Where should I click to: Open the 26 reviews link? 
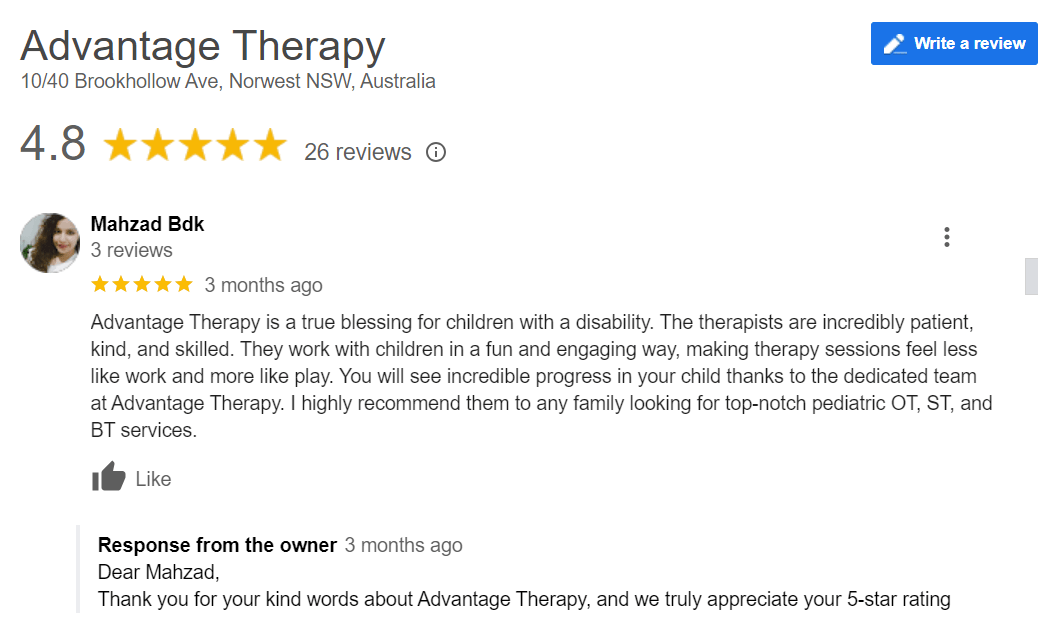click(x=357, y=152)
